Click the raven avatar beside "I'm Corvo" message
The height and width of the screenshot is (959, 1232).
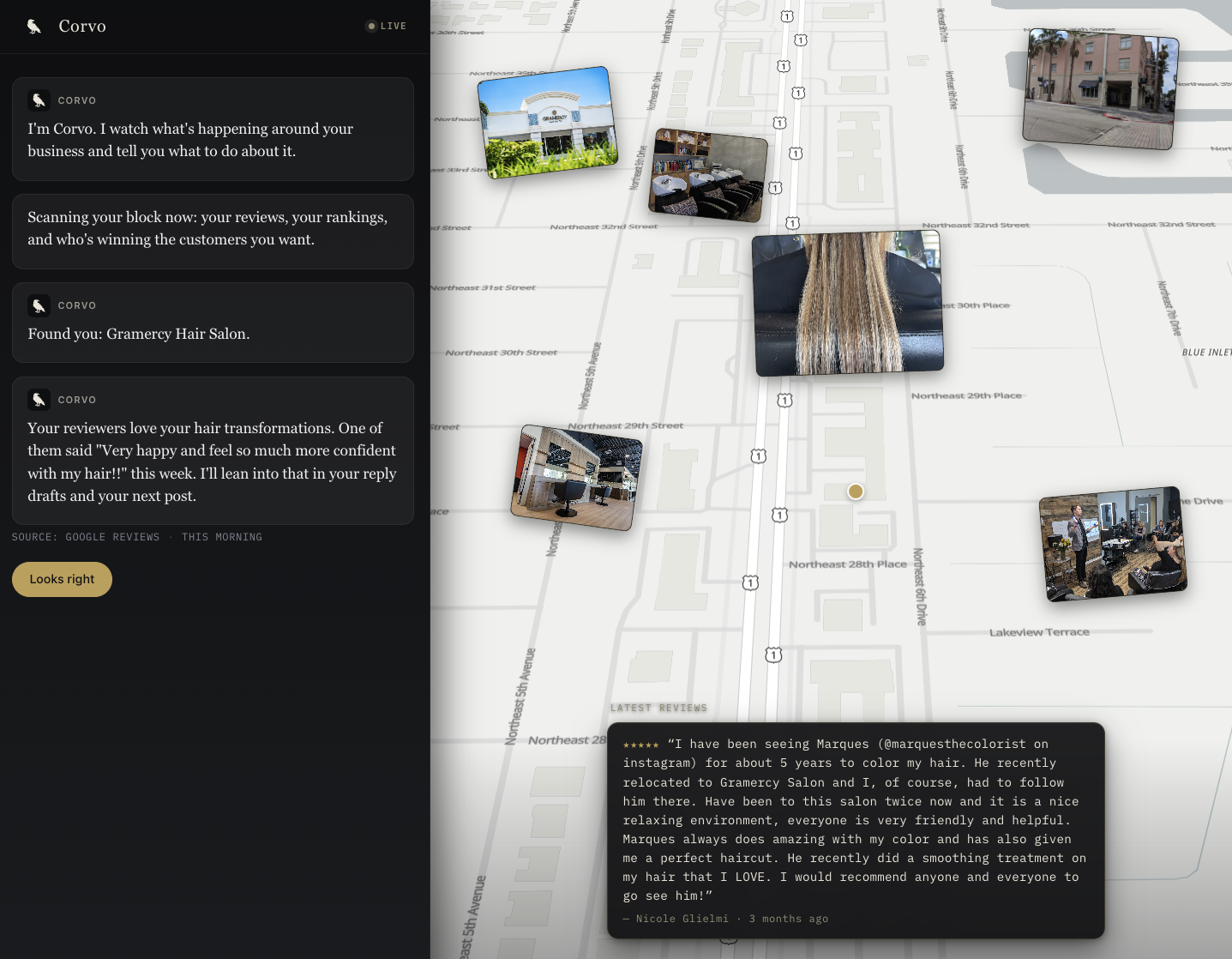tap(39, 100)
